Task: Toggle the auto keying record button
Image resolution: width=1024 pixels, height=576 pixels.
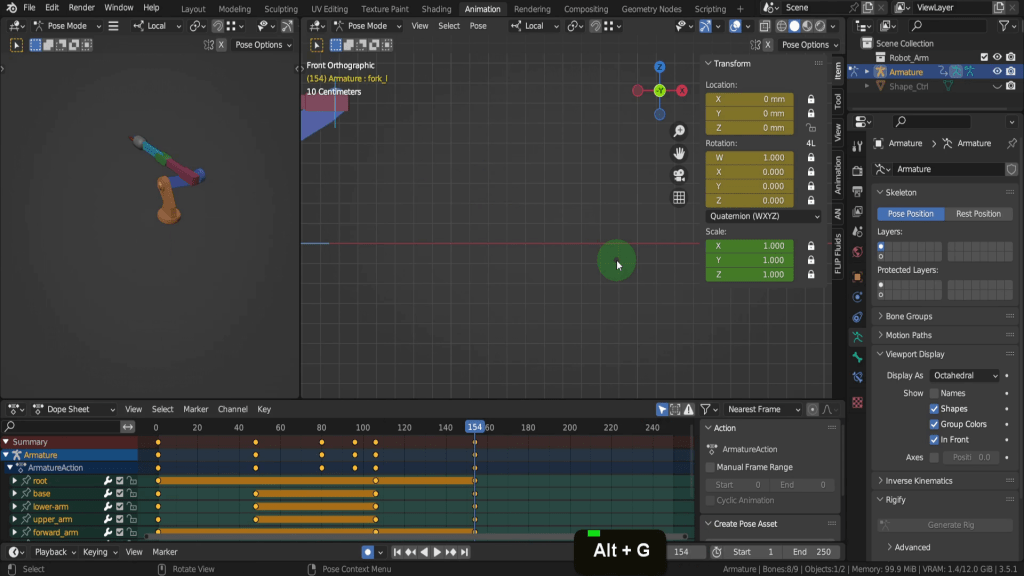Action: pos(368,552)
